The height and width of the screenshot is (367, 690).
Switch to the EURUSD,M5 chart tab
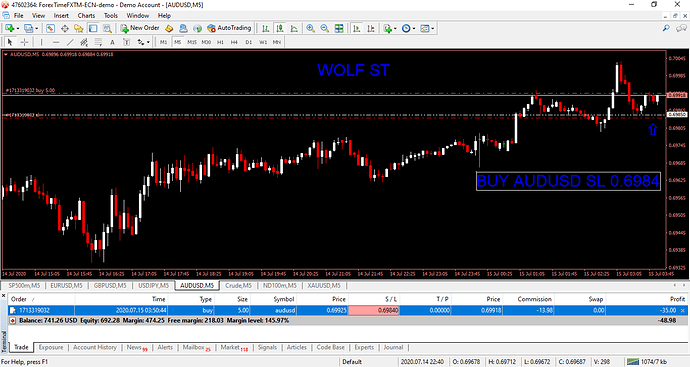point(66,286)
